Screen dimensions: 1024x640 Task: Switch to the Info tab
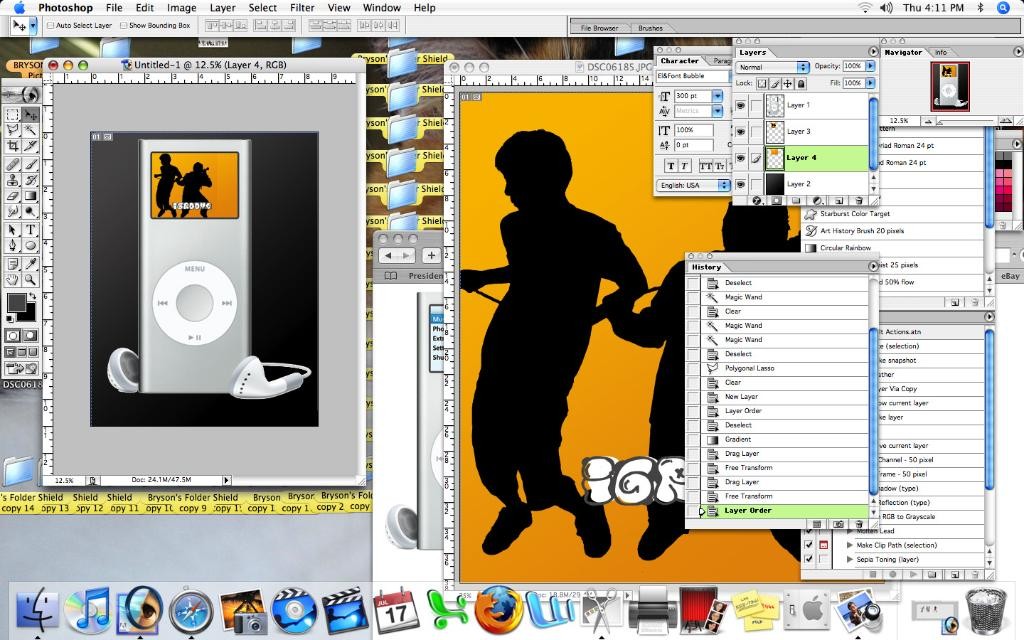941,52
